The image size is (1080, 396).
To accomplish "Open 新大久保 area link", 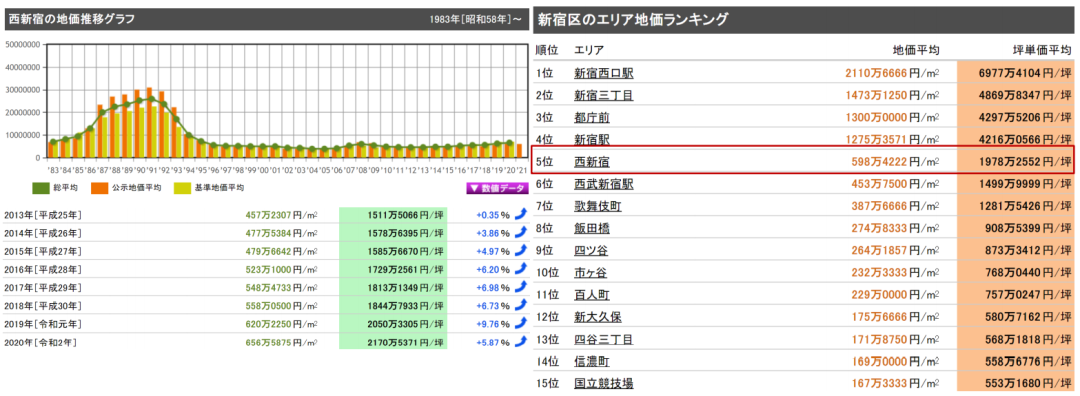I will 597,317.
